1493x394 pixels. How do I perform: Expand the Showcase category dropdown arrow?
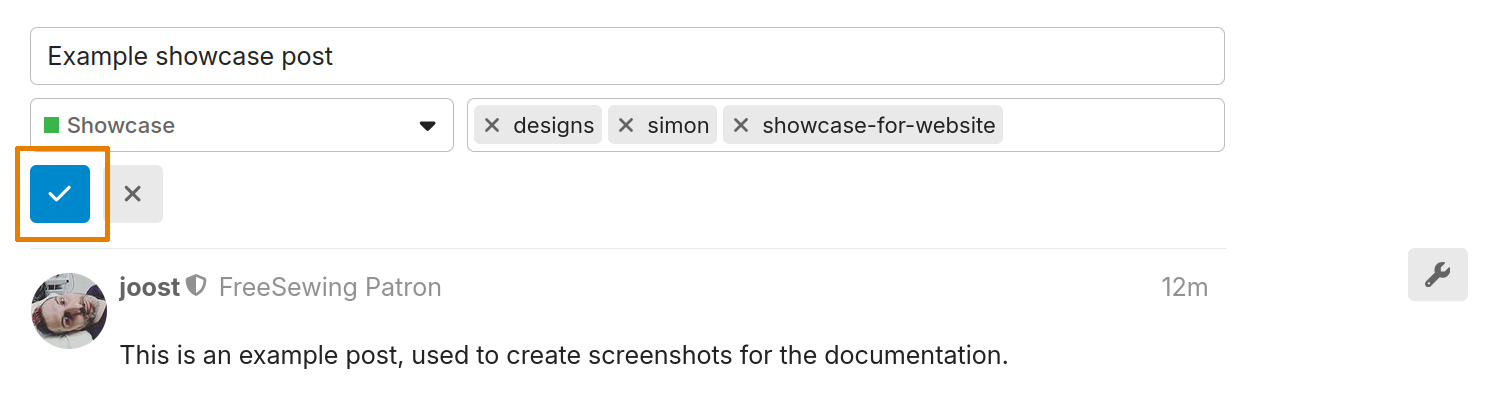coord(427,126)
